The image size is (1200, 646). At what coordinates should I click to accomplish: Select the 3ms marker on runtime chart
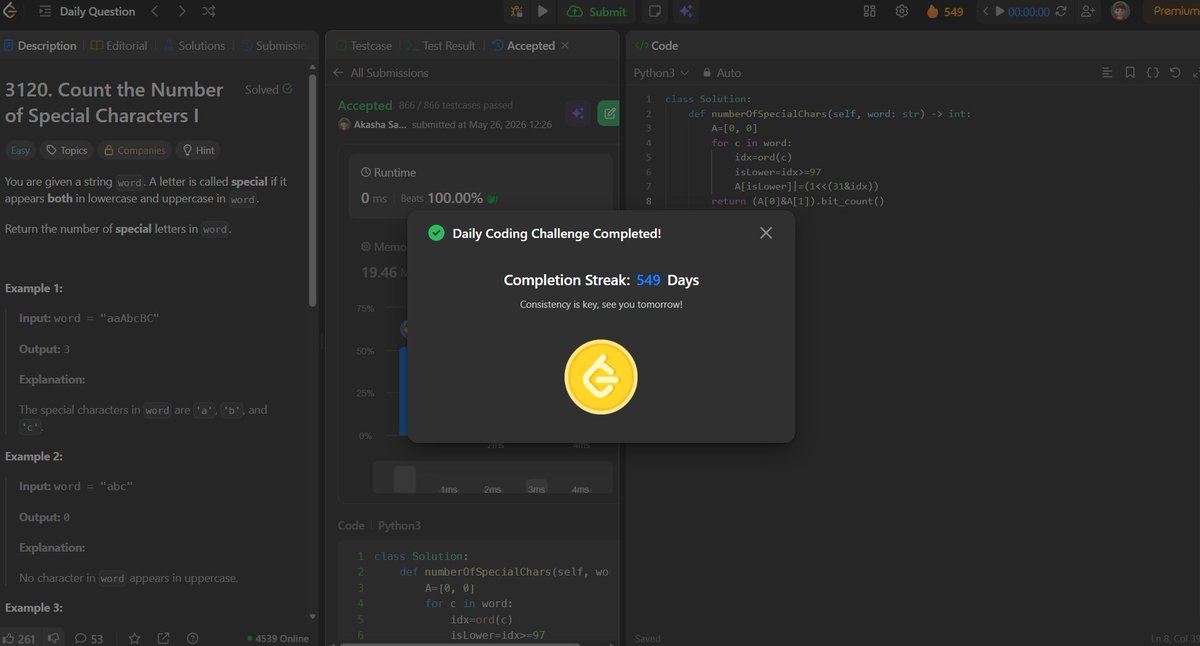click(x=537, y=488)
